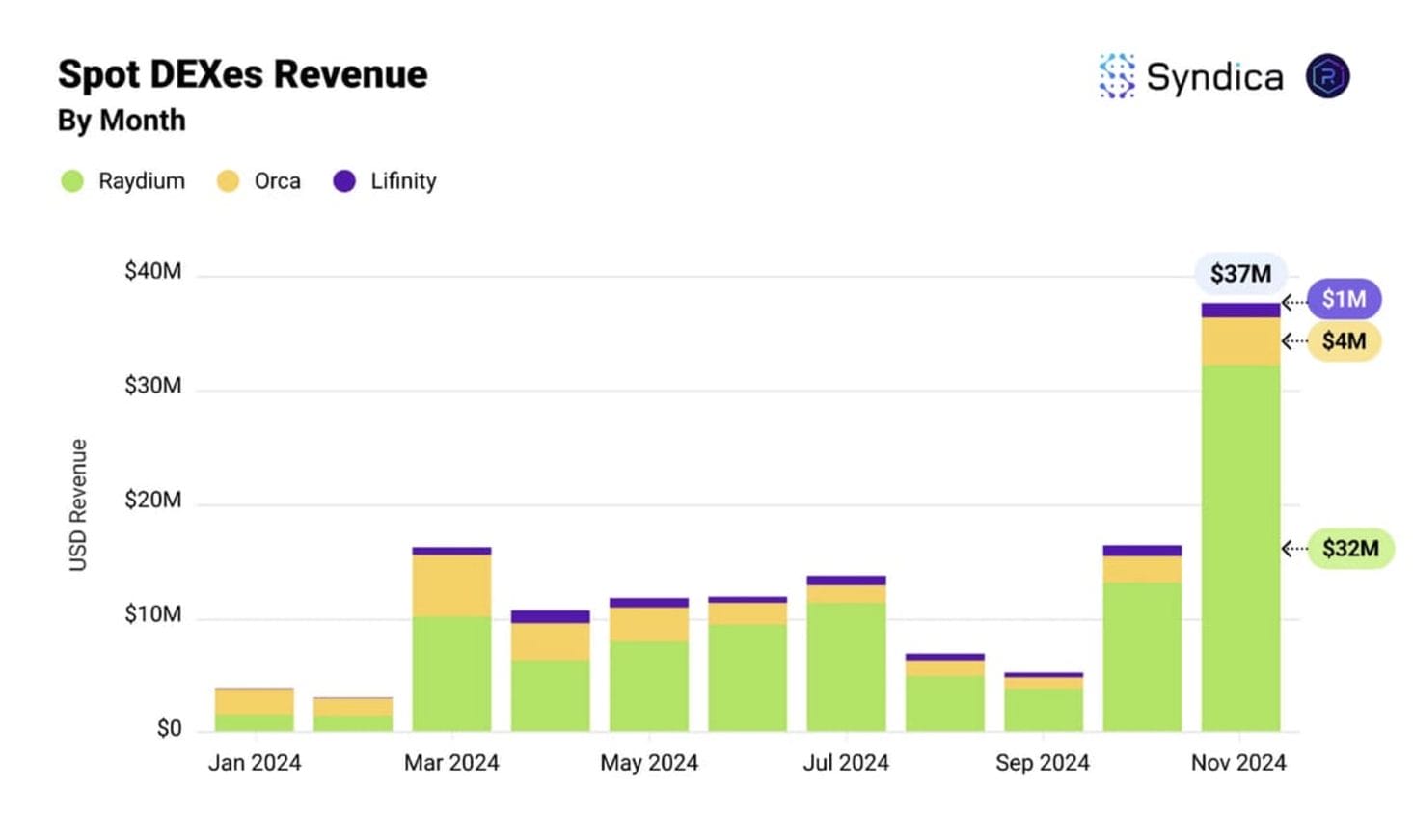Viewport: 1413px width, 840px height.
Task: Click the Mar 2024 axis label
Action: point(451,763)
